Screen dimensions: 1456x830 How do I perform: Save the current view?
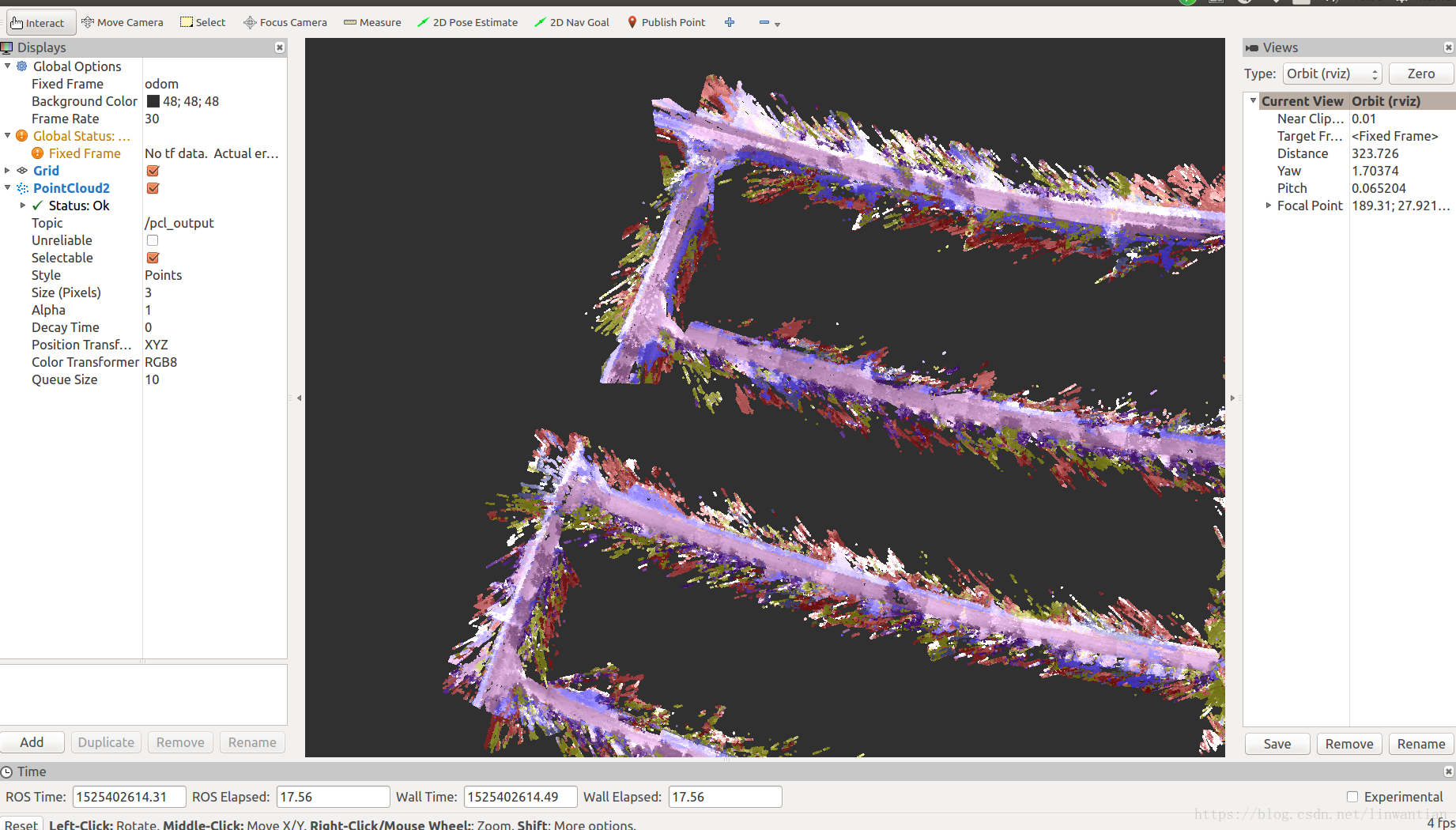point(1277,744)
